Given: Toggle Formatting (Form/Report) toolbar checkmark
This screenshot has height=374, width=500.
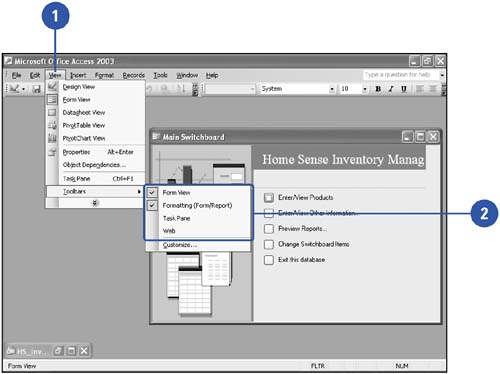Looking at the screenshot, I should pos(152,205).
